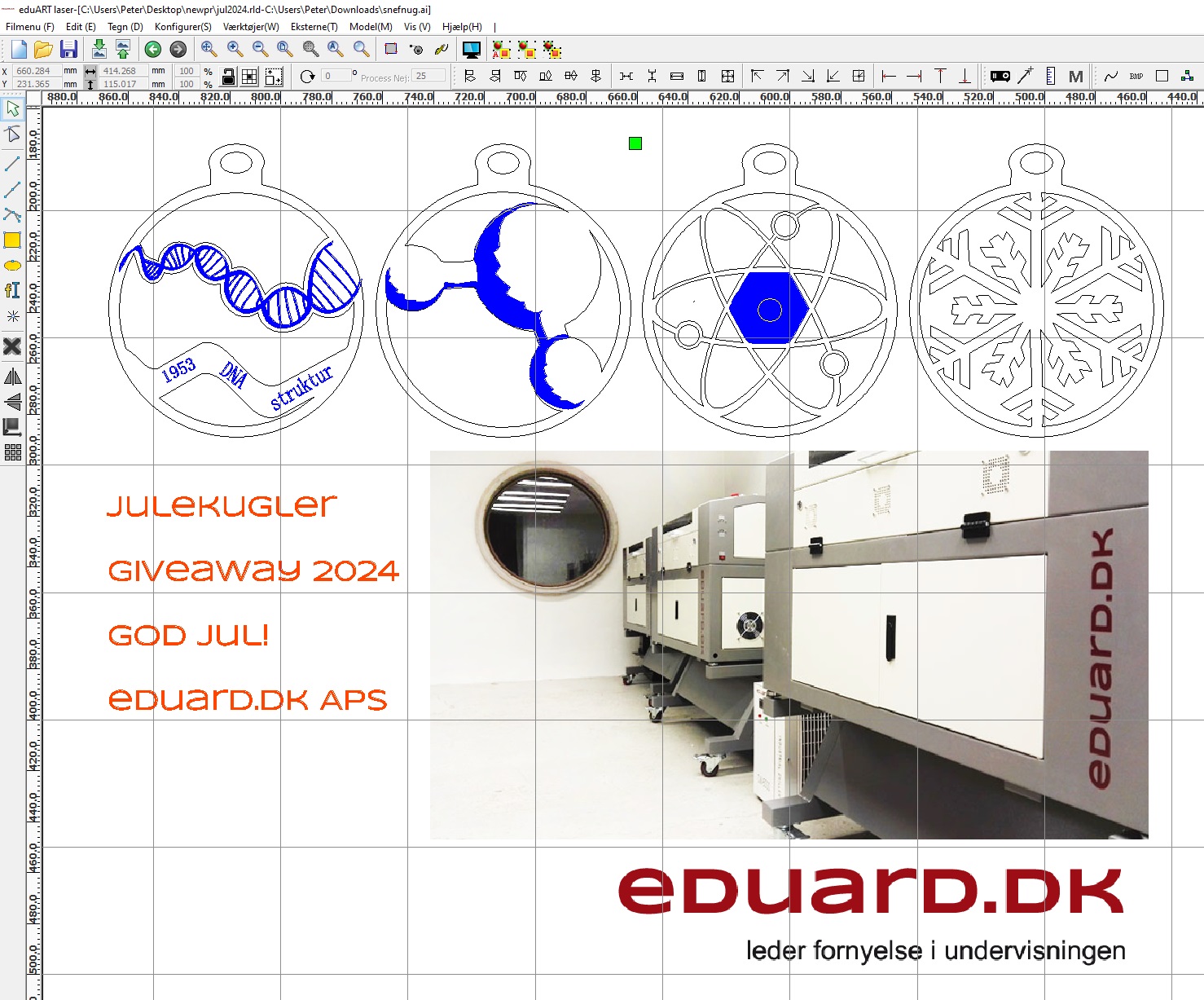Click the monitor display preview icon
Image resolution: width=1204 pixels, height=1000 pixels.
(x=471, y=50)
